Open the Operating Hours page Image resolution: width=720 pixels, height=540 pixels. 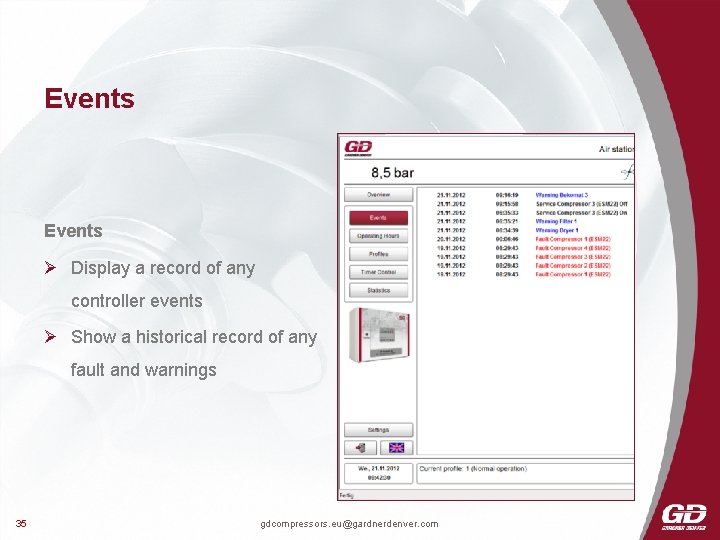coord(378,236)
